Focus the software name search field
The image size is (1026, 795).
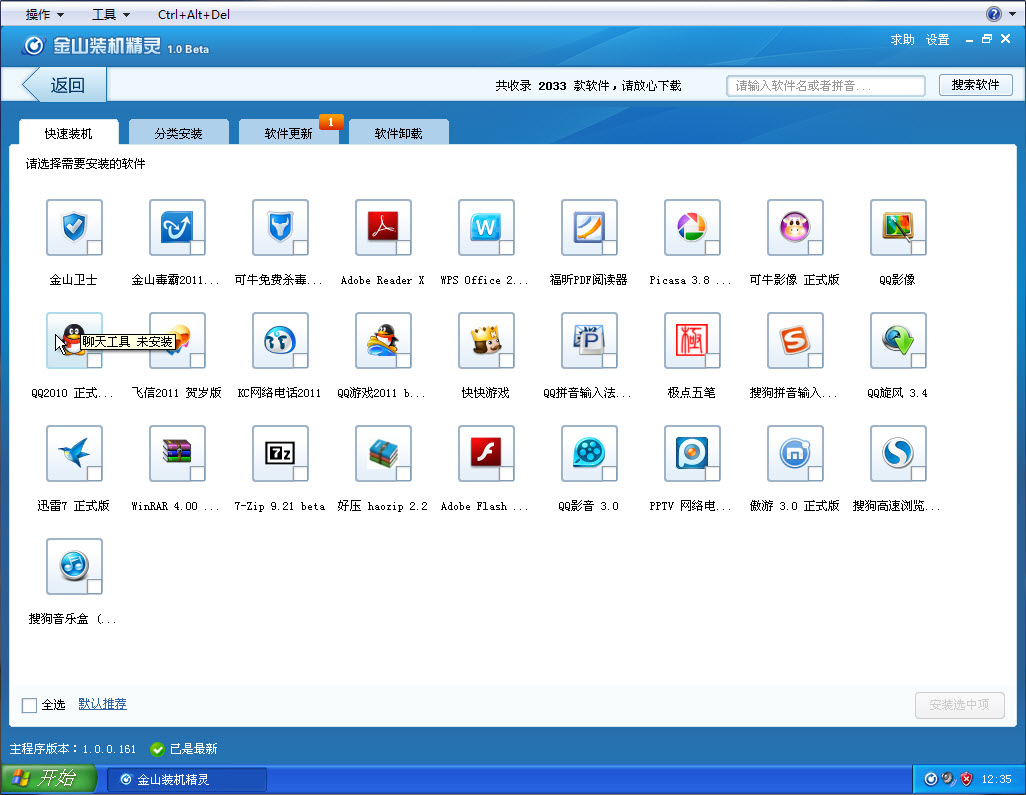click(x=825, y=86)
